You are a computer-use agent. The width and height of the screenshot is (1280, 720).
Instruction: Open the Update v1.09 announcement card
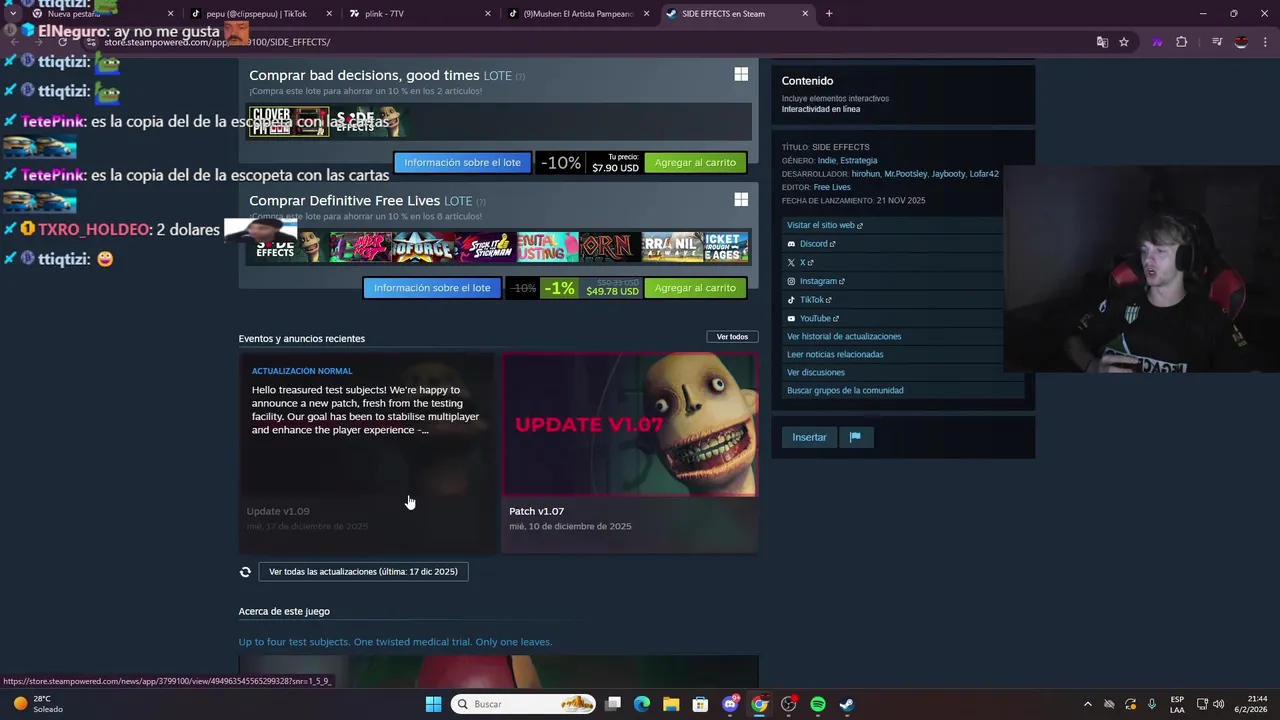click(x=367, y=452)
